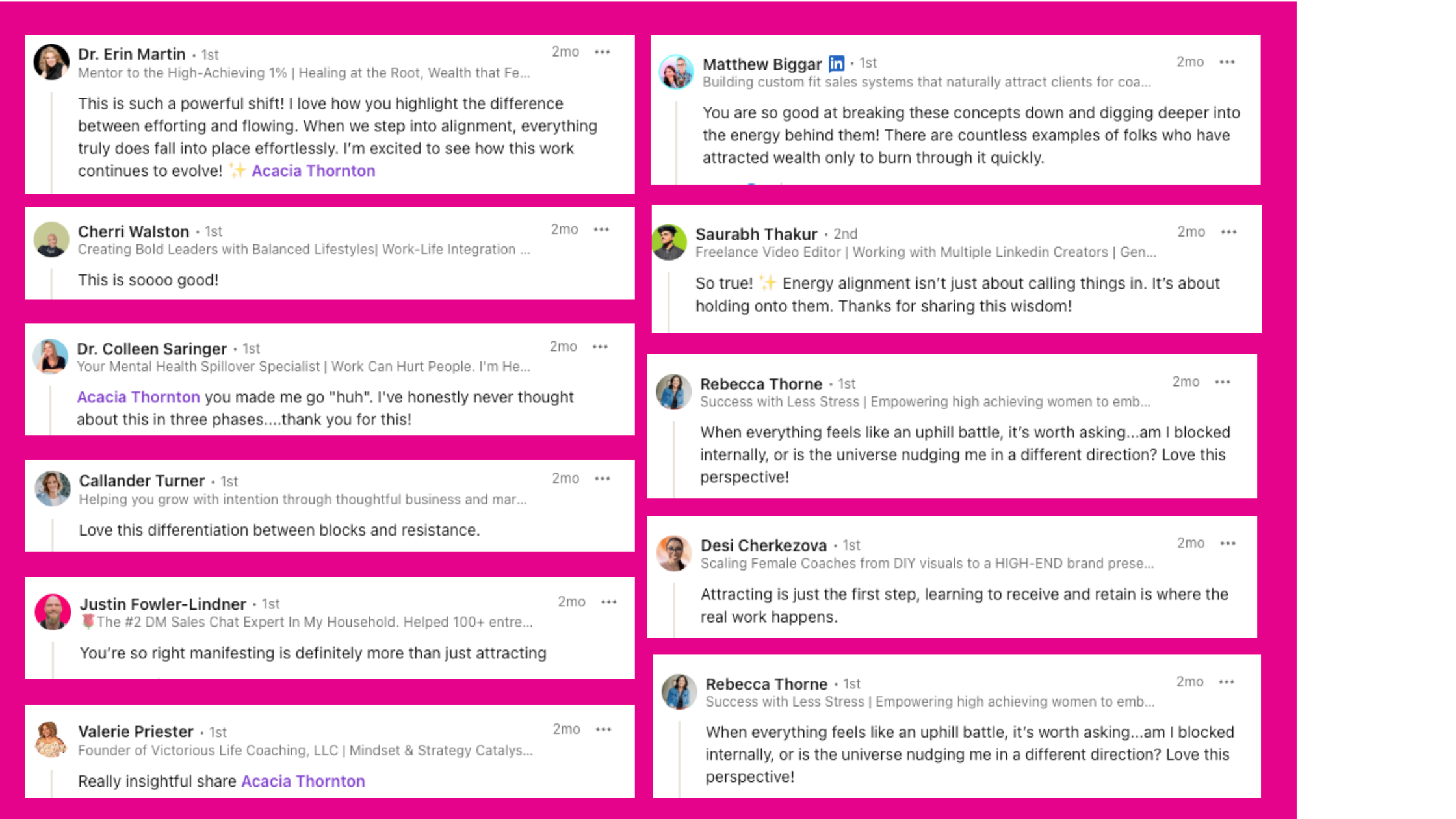
Task: Open the options menu on Matthew Biggar's comment
Action: coord(1227,62)
